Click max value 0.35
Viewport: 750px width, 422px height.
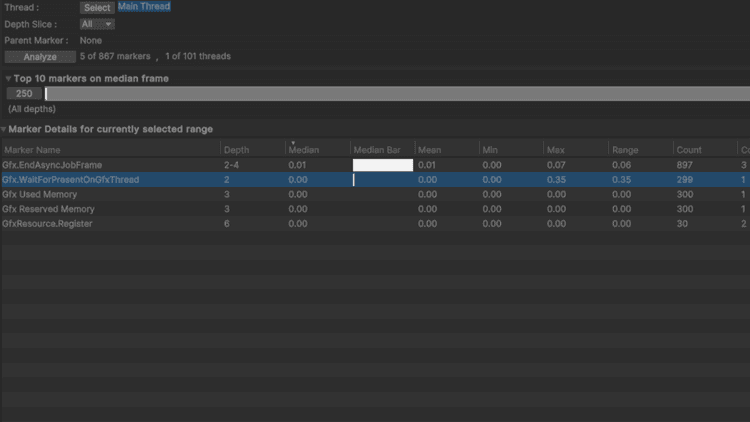[556, 180]
